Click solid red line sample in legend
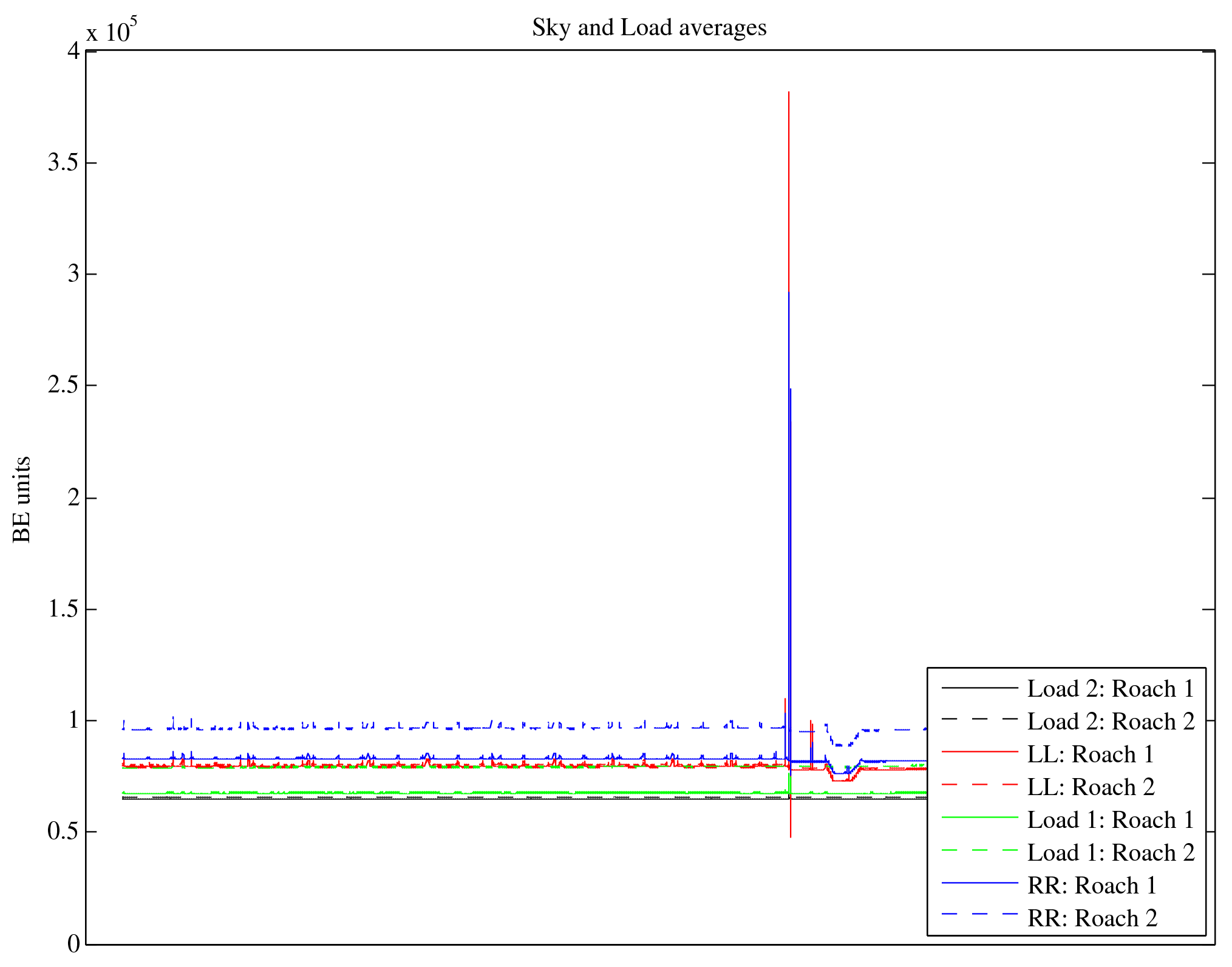Image resolution: width=1232 pixels, height=967 pixels. 979,752
